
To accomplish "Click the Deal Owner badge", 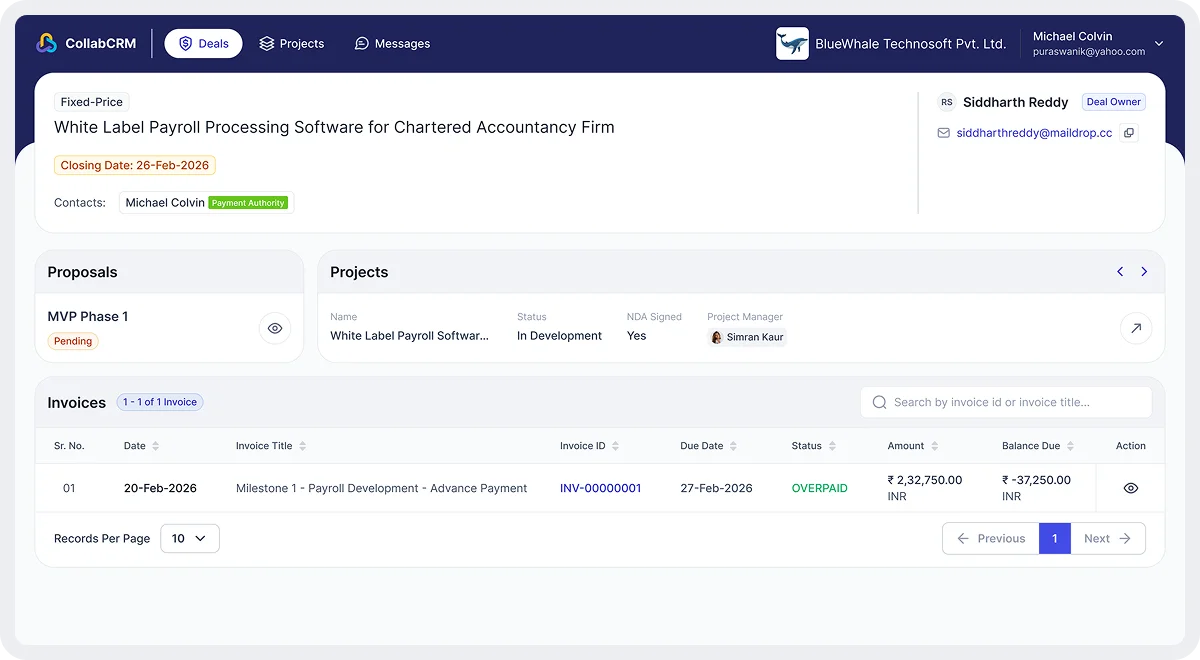I will [1113, 102].
